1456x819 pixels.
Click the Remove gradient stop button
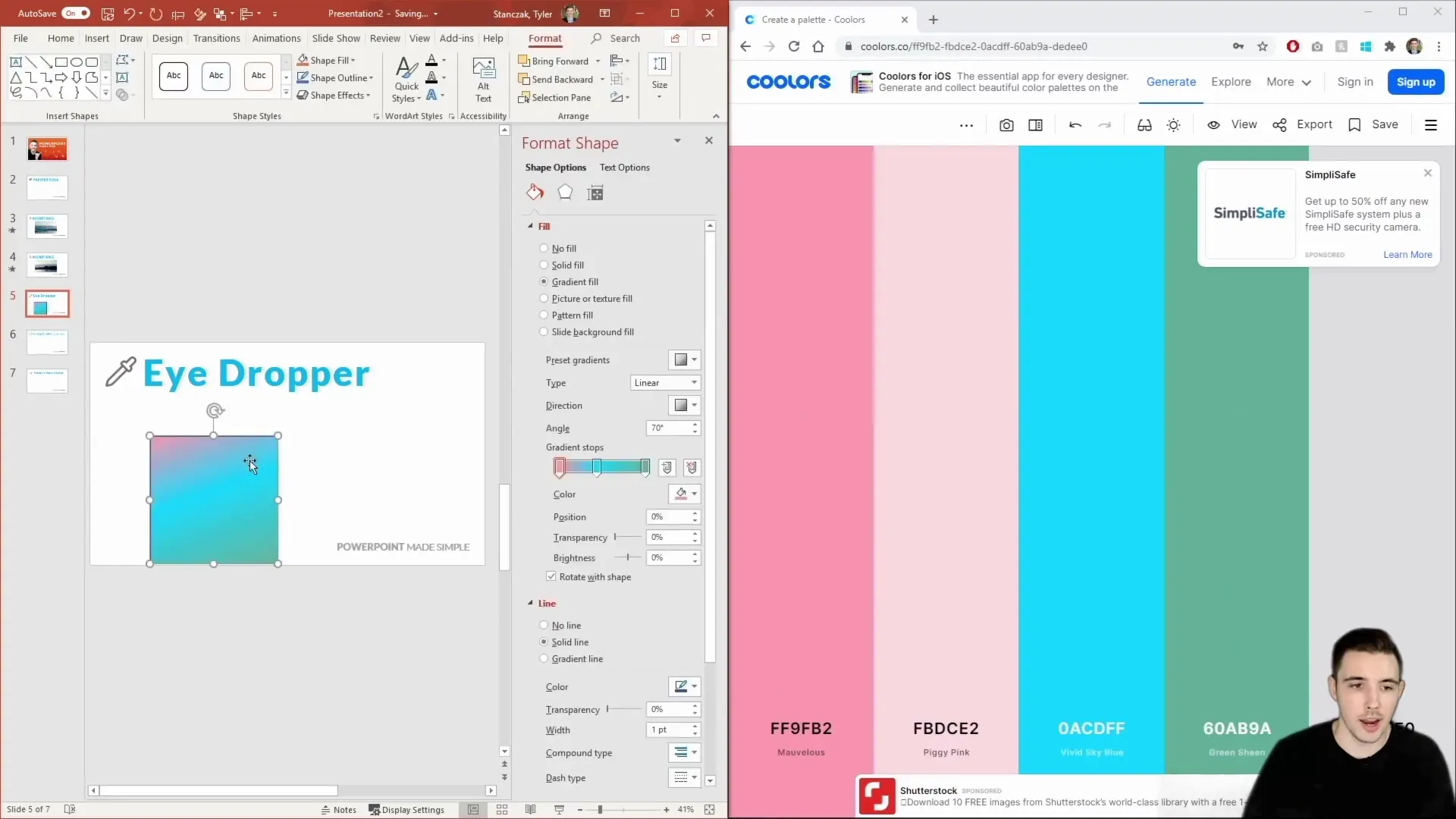pyautogui.click(x=692, y=468)
